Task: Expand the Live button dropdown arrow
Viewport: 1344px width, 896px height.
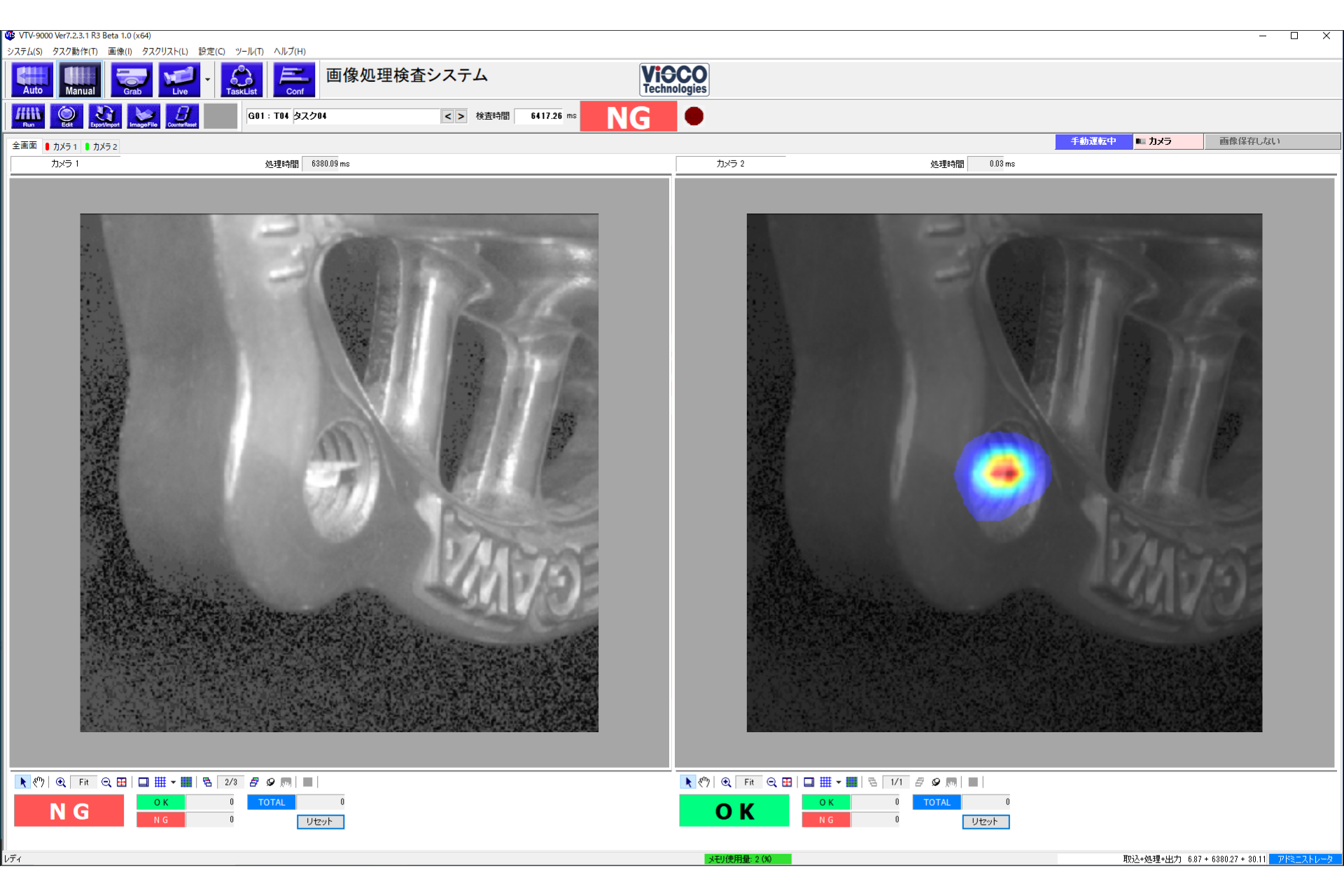Action: pyautogui.click(x=207, y=80)
